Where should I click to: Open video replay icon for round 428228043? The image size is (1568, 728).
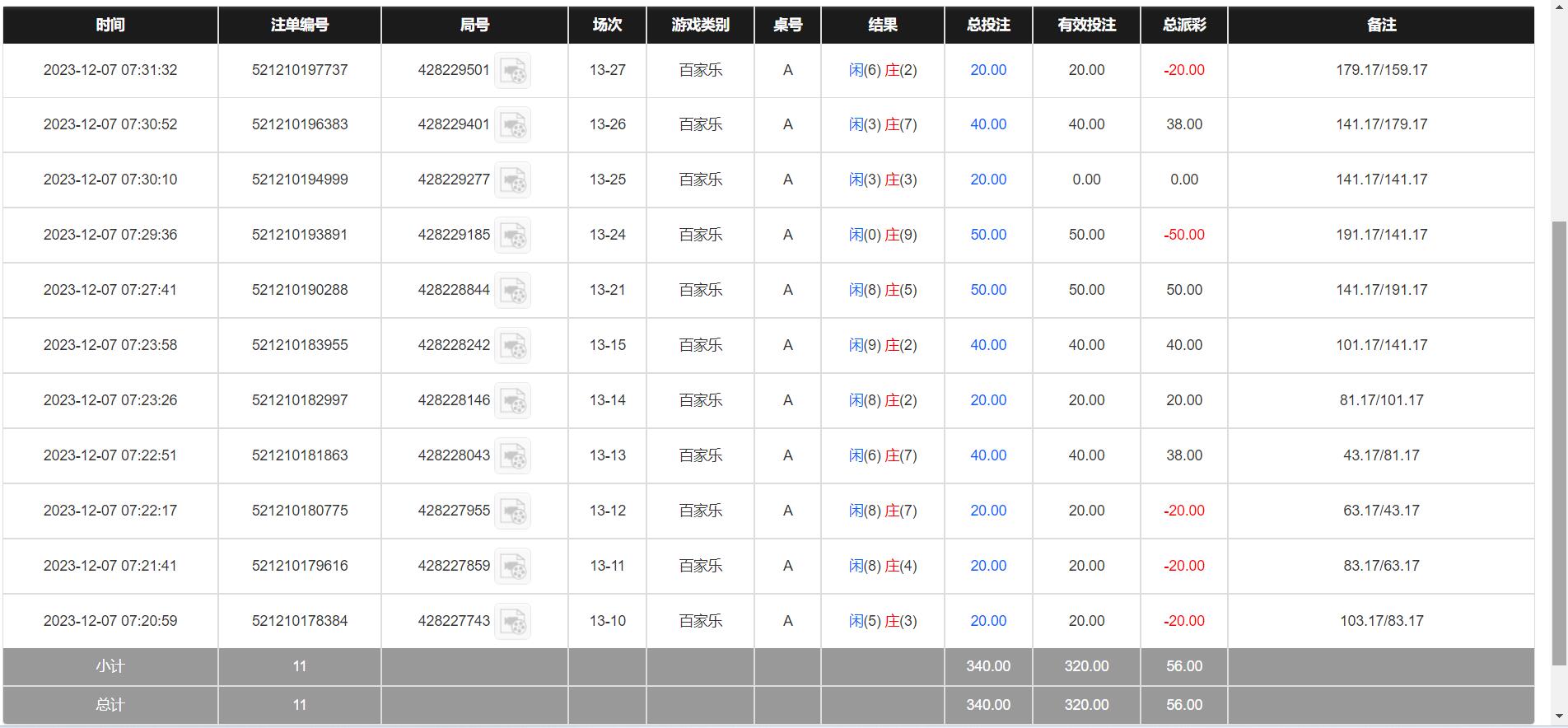[x=512, y=456]
